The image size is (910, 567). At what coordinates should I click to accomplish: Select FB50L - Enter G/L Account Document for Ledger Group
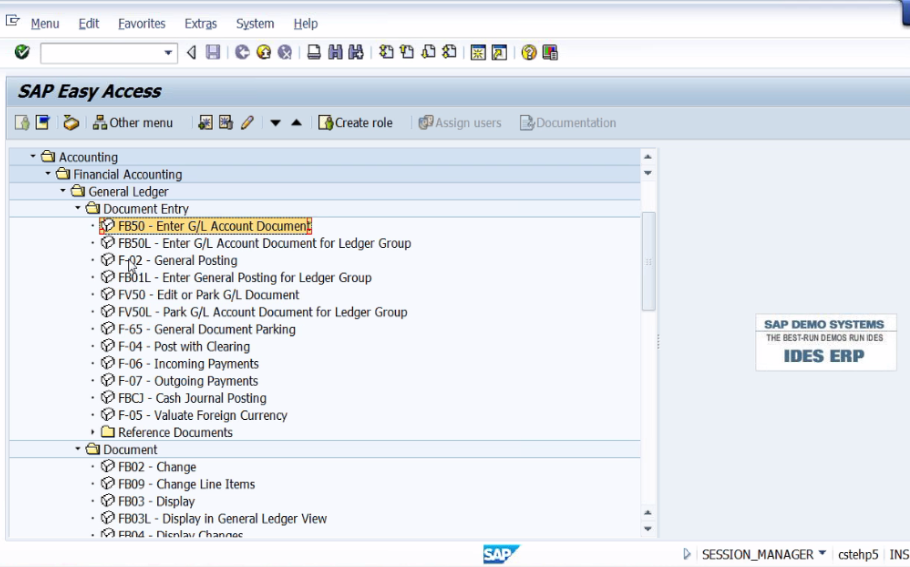click(x=256, y=243)
